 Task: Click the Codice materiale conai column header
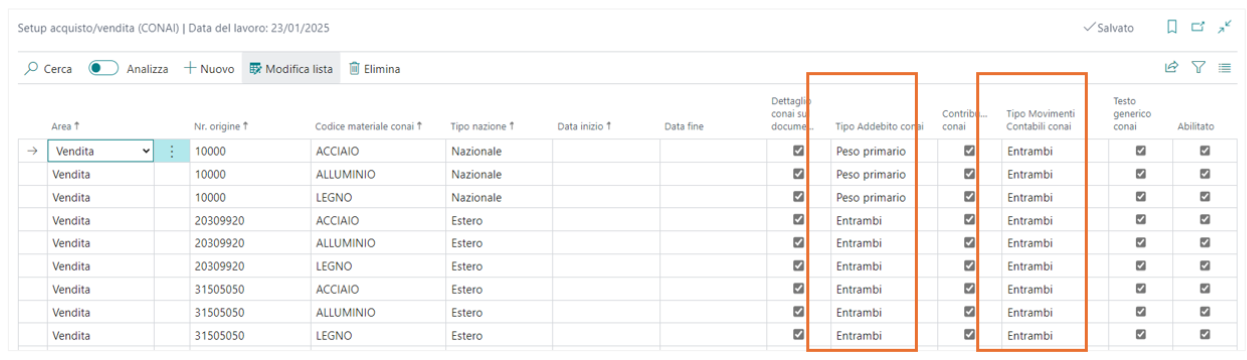[x=369, y=126]
